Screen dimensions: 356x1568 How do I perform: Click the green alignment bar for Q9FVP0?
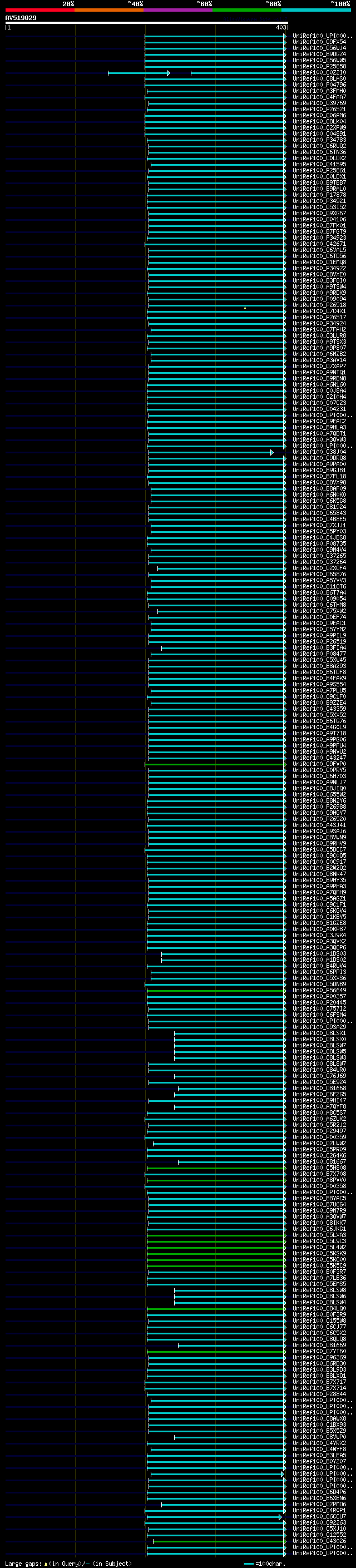coord(215,764)
